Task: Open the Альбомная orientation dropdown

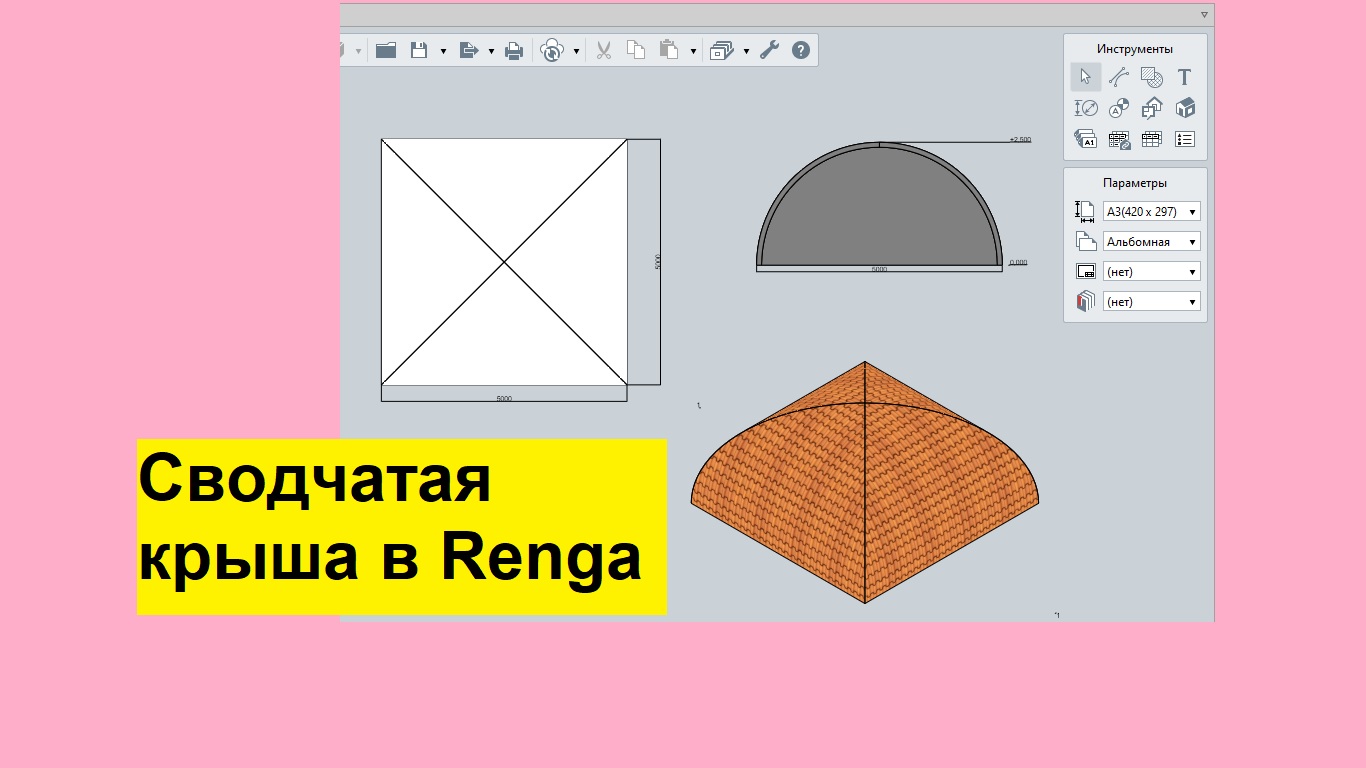Action: pyautogui.click(x=1151, y=242)
